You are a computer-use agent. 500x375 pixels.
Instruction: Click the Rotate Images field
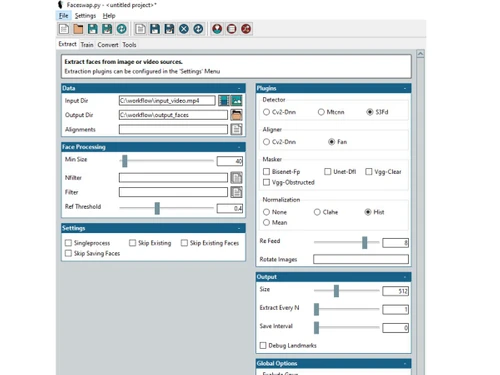[x=361, y=259]
